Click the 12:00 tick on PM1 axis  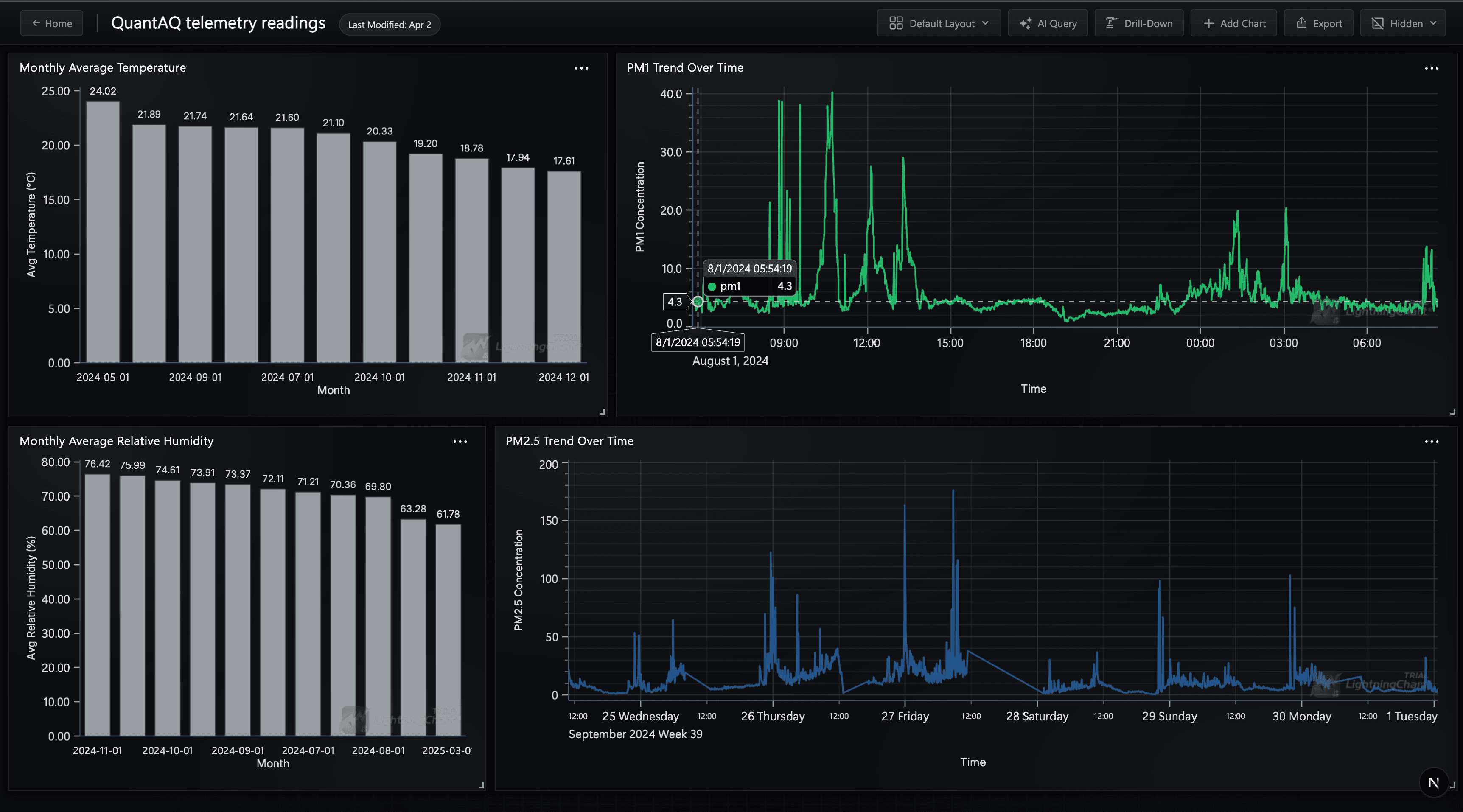[x=867, y=343]
